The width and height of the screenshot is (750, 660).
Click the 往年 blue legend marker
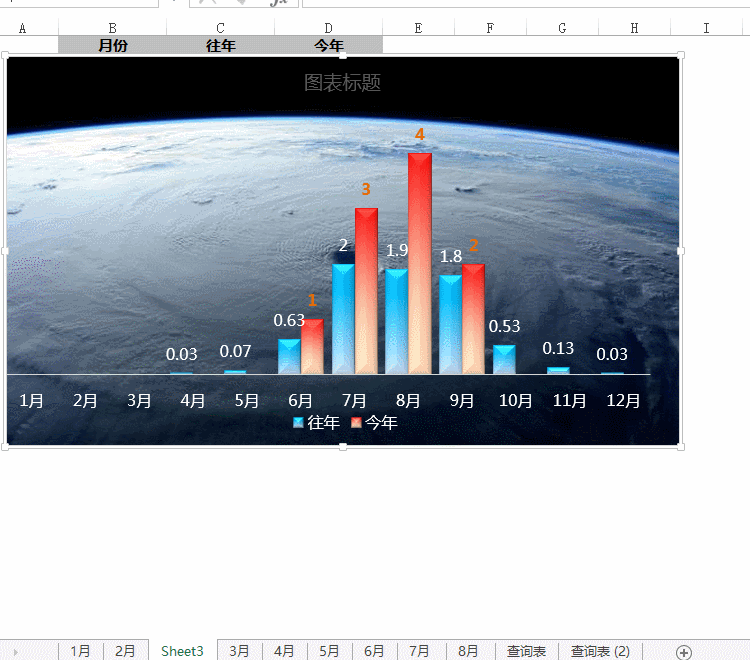[298, 423]
